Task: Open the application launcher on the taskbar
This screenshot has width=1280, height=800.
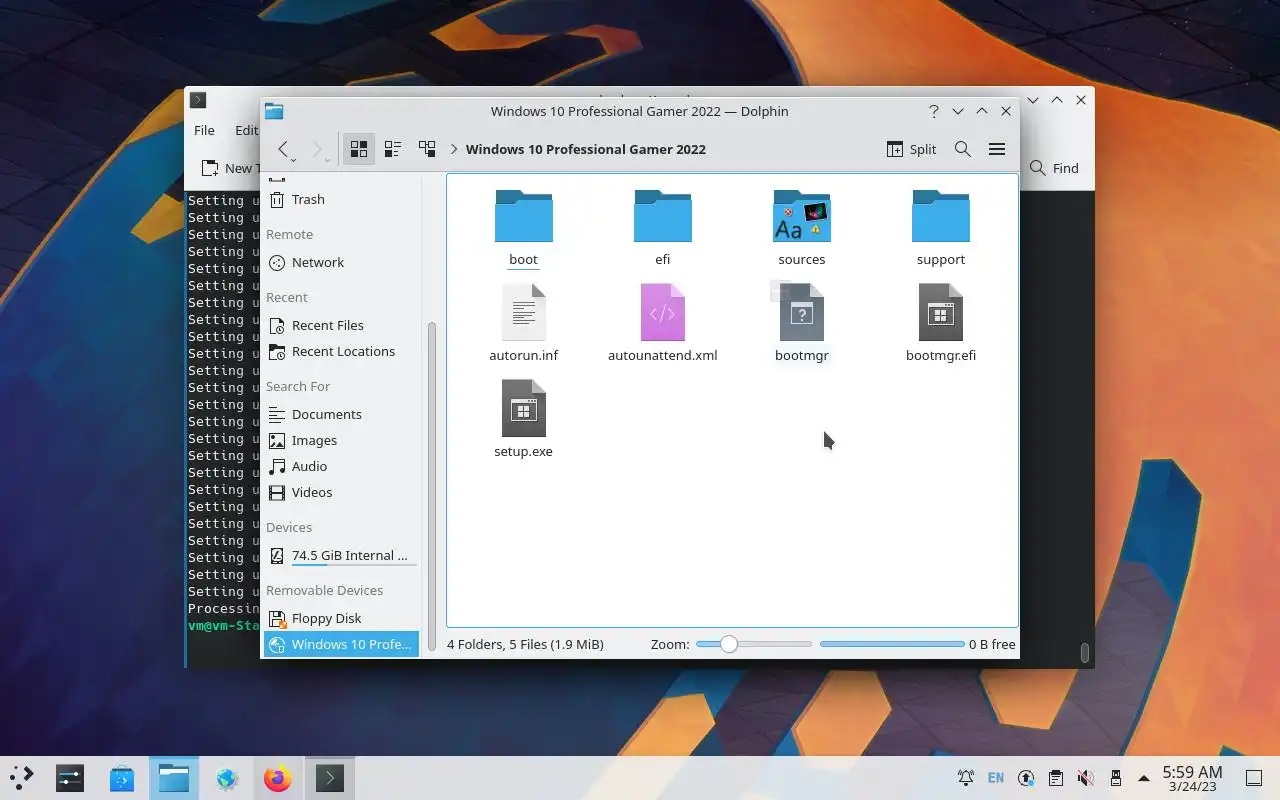Action: click(21, 778)
